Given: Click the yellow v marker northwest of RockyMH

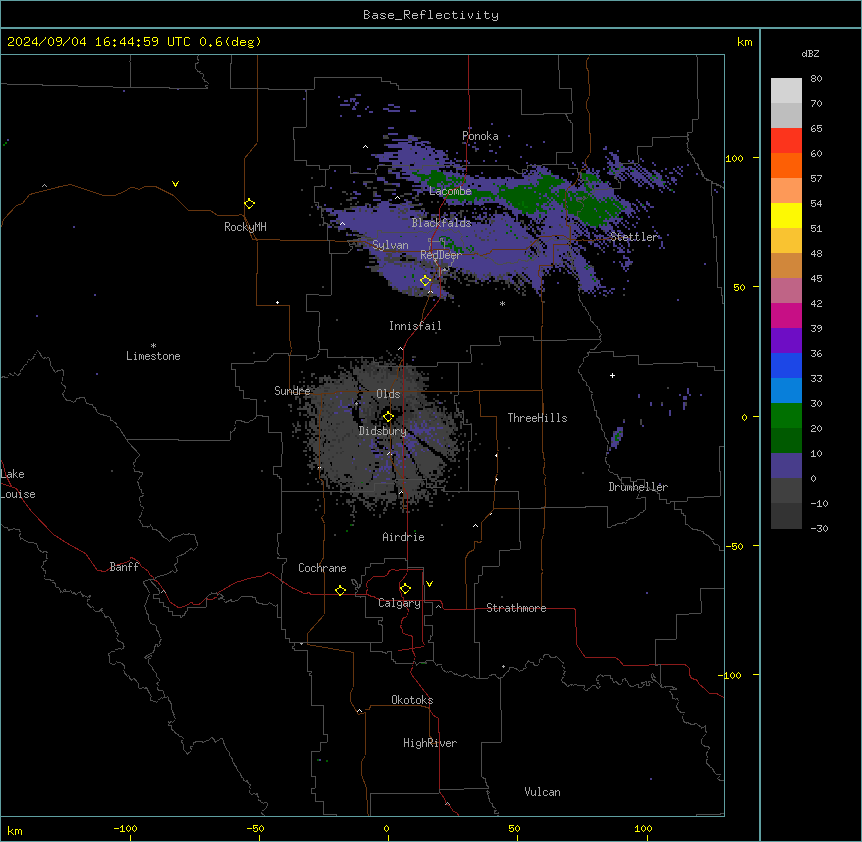Looking at the screenshot, I should [175, 184].
